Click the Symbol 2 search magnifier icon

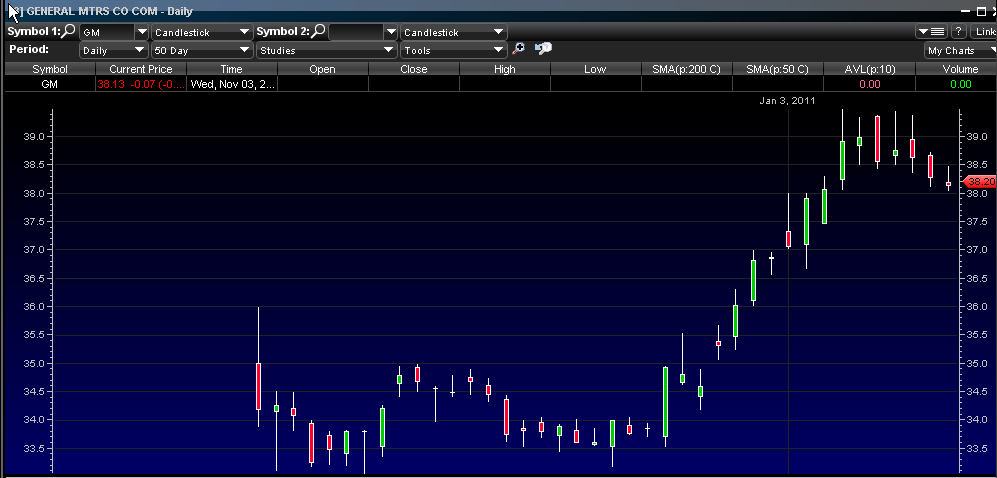pos(318,31)
